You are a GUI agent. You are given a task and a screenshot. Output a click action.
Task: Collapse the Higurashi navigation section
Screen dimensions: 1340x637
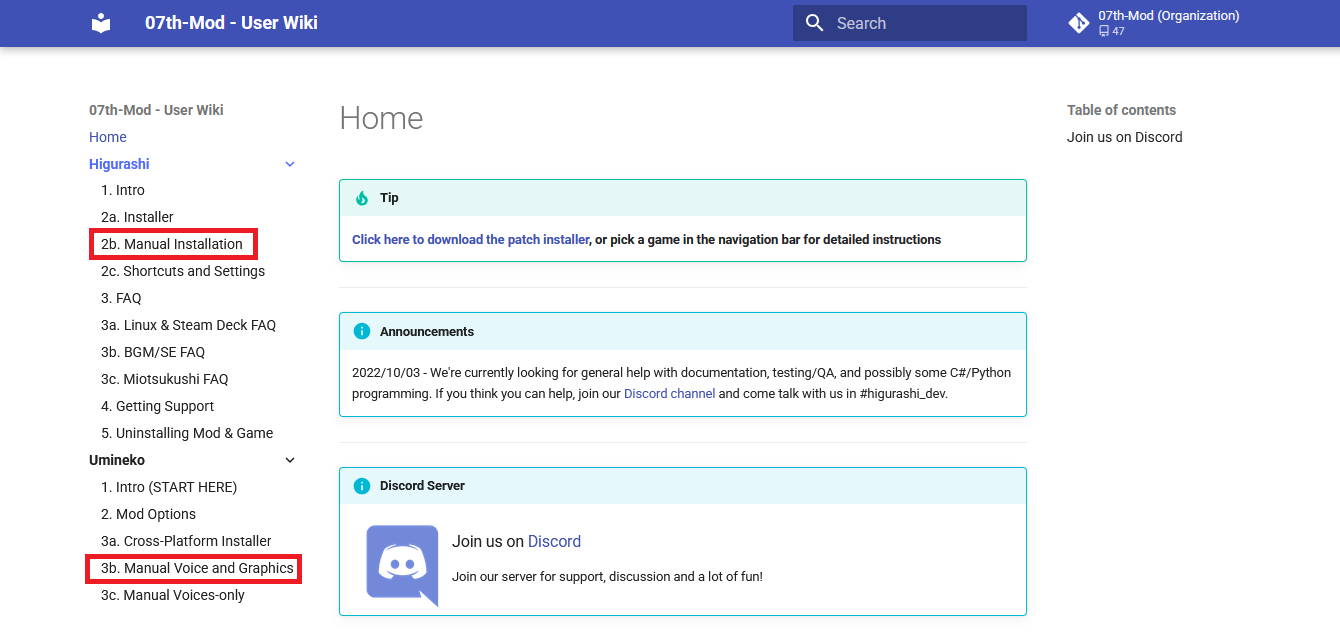pyautogui.click(x=290, y=164)
